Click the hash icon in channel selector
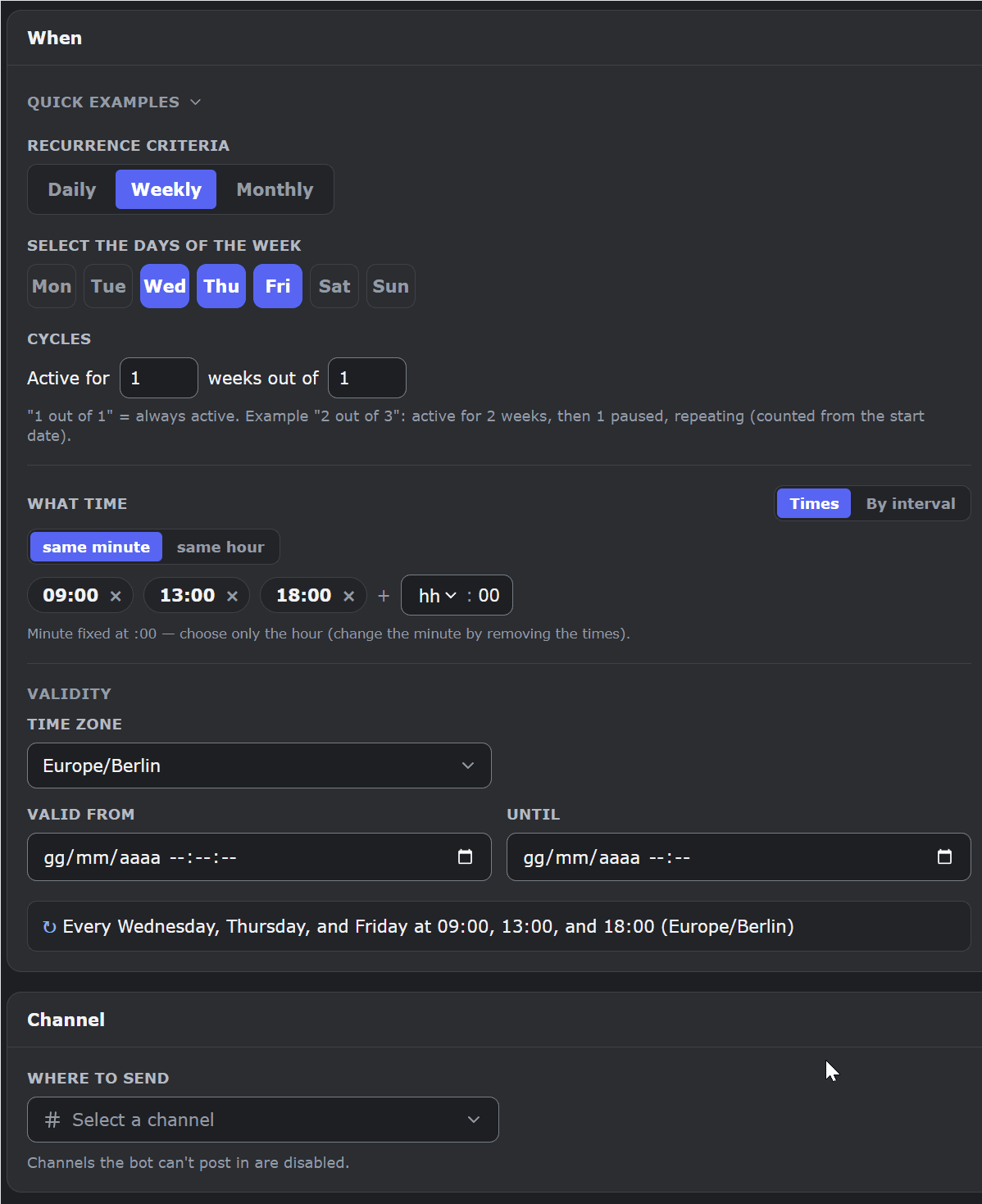This screenshot has height=1204, width=982. (52, 1120)
